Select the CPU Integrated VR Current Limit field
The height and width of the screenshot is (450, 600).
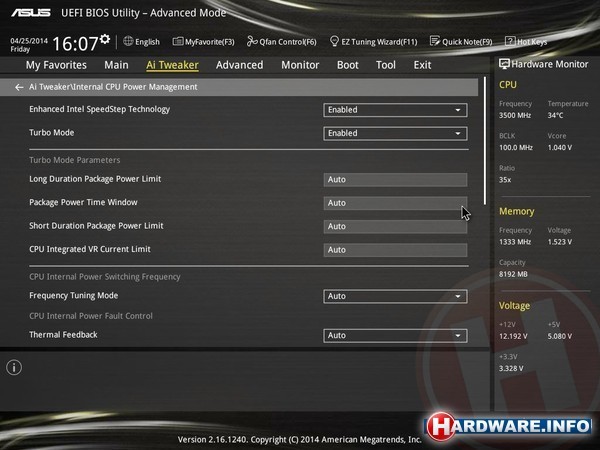tap(395, 250)
